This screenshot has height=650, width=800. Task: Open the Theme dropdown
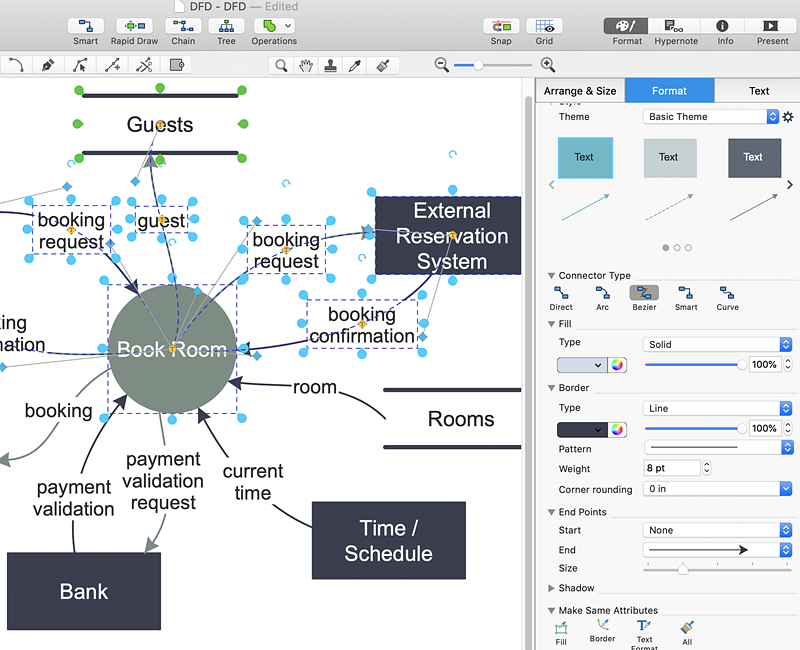pyautogui.click(x=711, y=117)
